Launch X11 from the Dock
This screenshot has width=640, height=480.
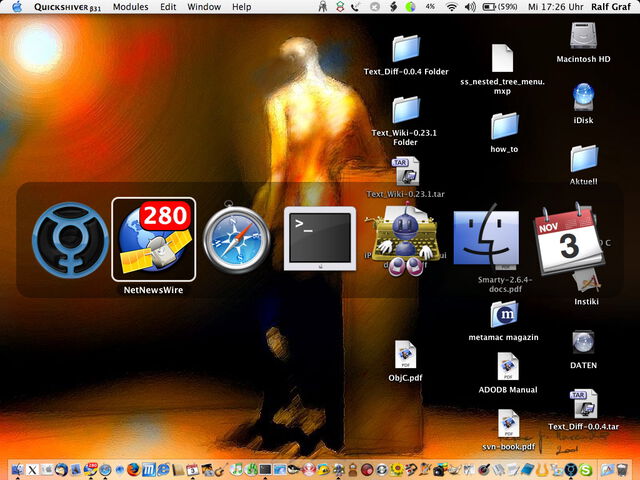click(x=32, y=470)
